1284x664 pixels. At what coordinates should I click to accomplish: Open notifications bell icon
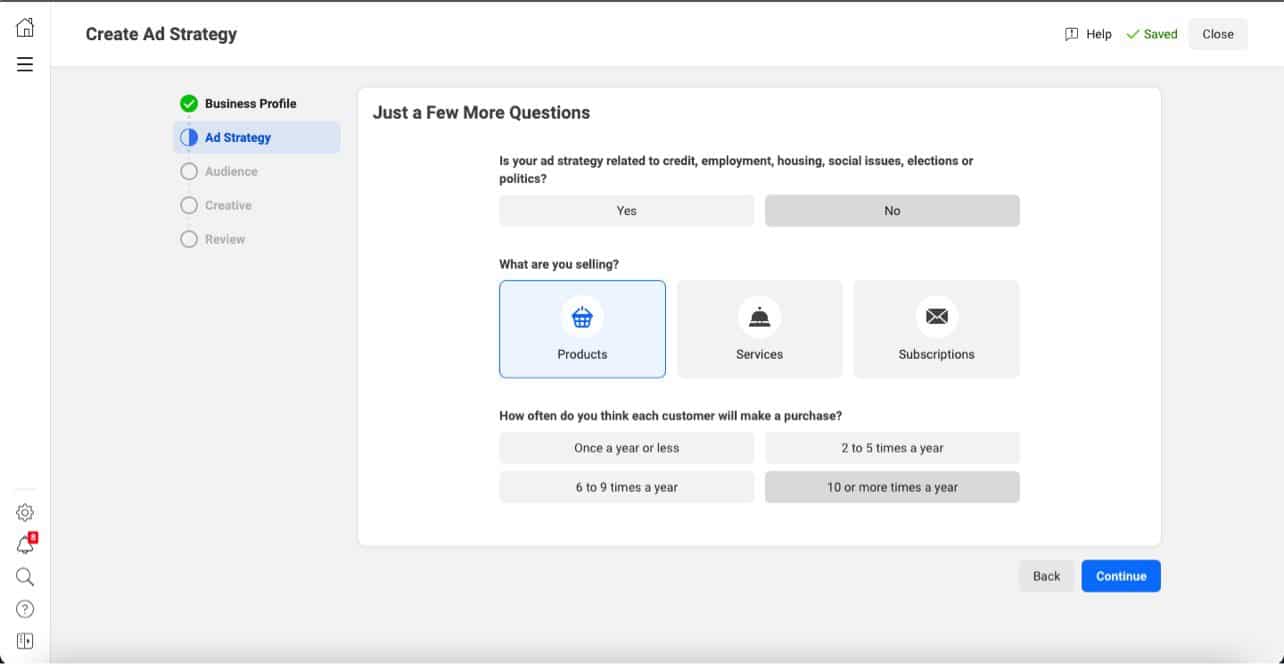click(25, 545)
